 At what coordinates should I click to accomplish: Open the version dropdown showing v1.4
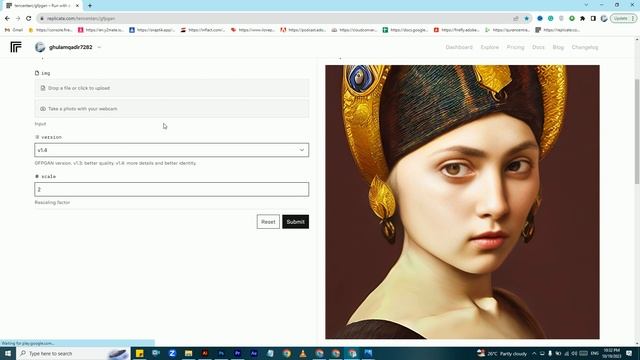pyautogui.click(x=172, y=150)
